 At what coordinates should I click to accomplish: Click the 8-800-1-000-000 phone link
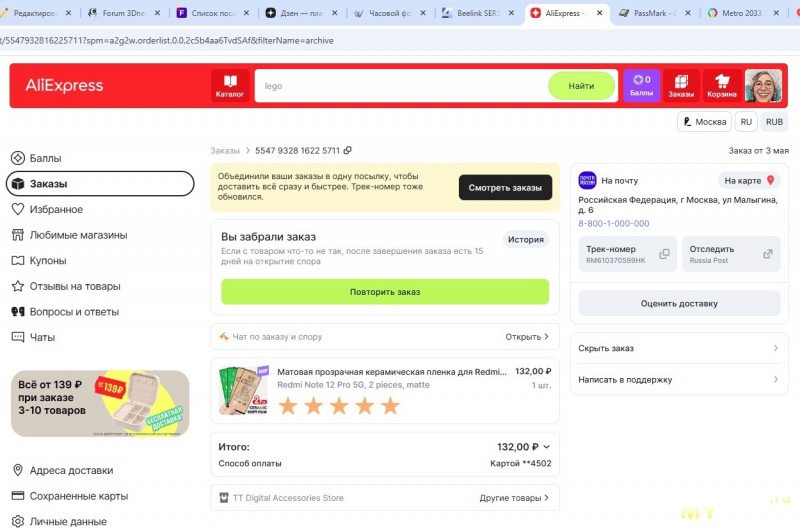point(614,223)
